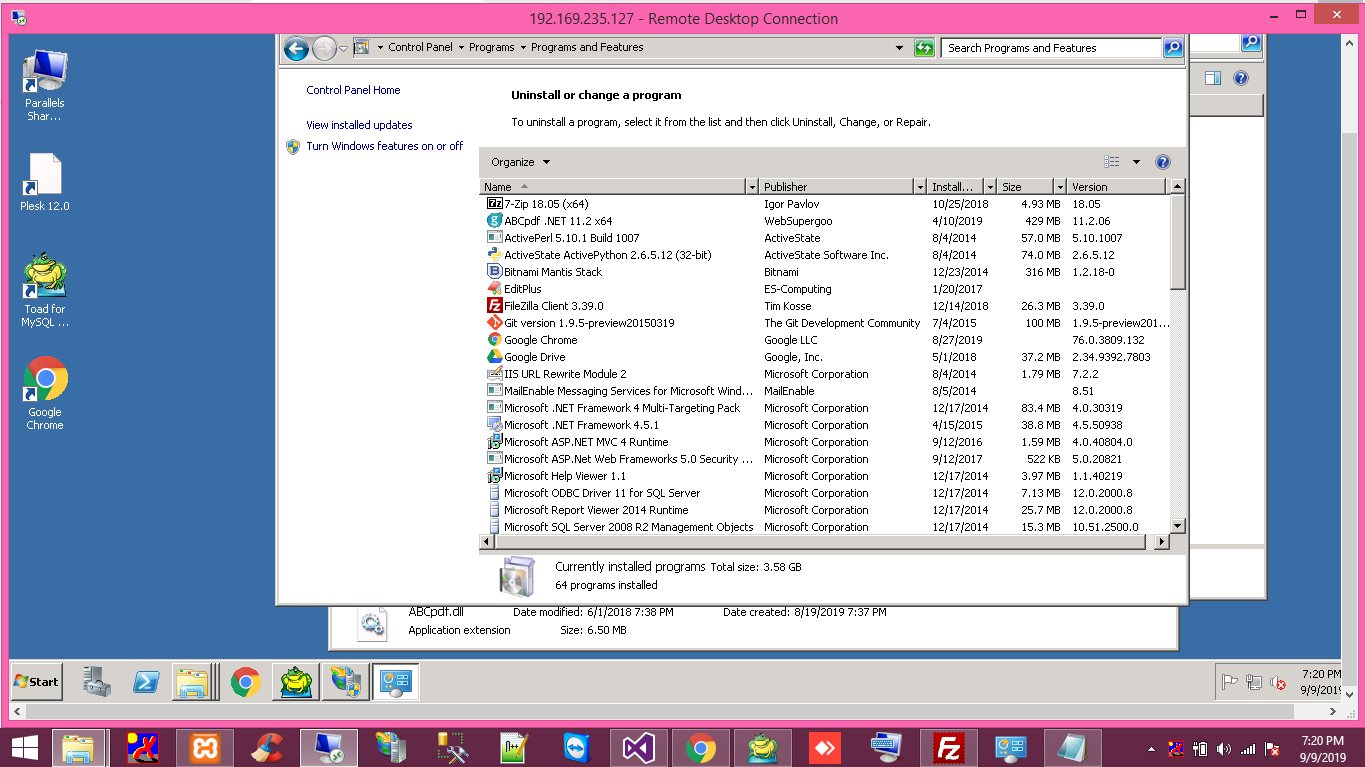Click Programs in the breadcrumb path
Screen dimensions: 1365x767
(492, 47)
